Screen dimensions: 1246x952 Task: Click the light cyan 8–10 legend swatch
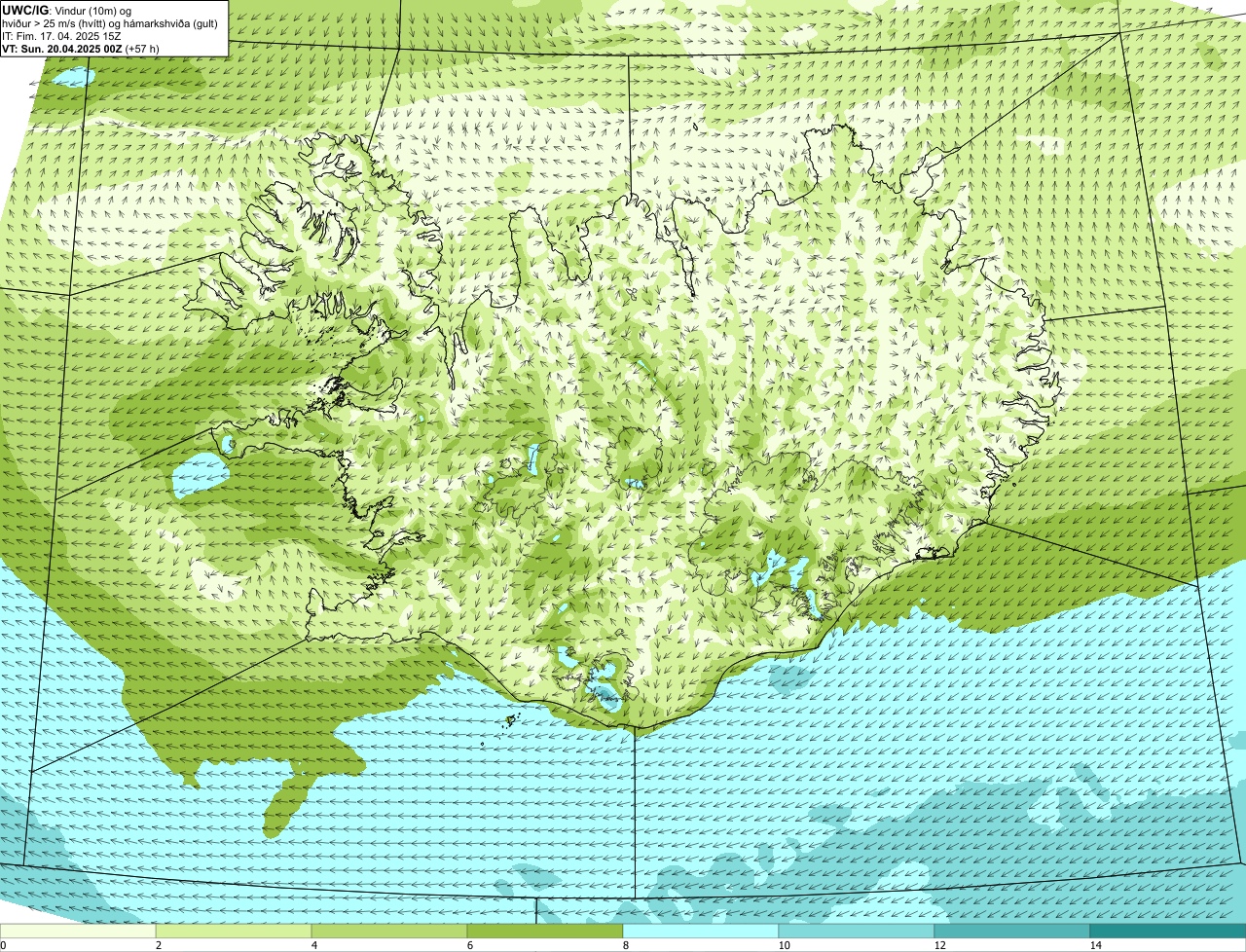click(x=701, y=931)
